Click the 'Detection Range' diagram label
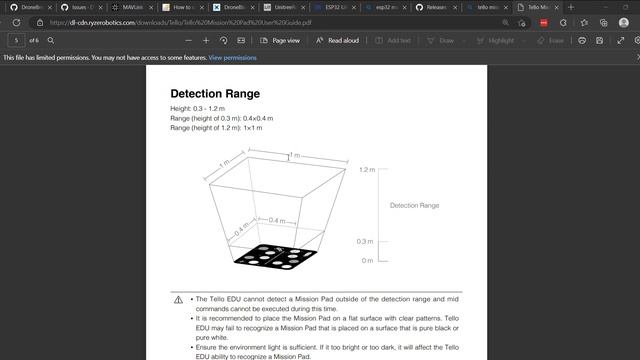Screen dimensions: 640x360 [x=414, y=205]
